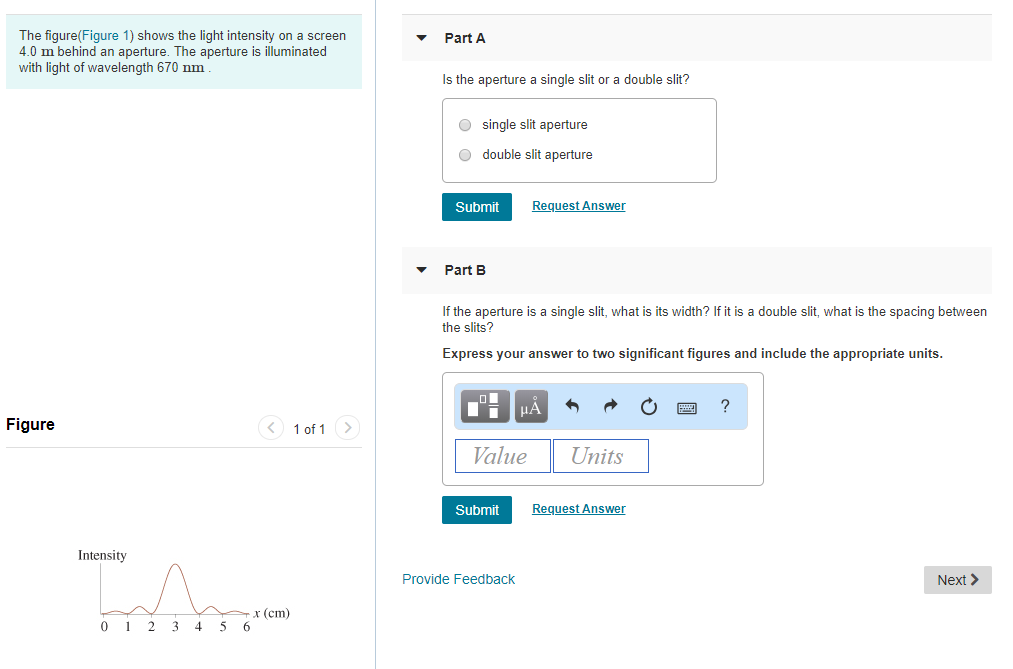Click the help question mark icon
Screen dimensions: 1013x669
pyautogui.click(x=724, y=406)
